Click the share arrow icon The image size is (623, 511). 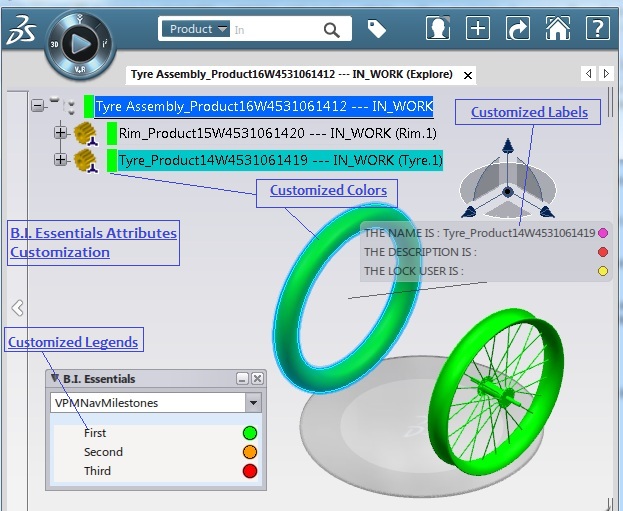tap(518, 28)
